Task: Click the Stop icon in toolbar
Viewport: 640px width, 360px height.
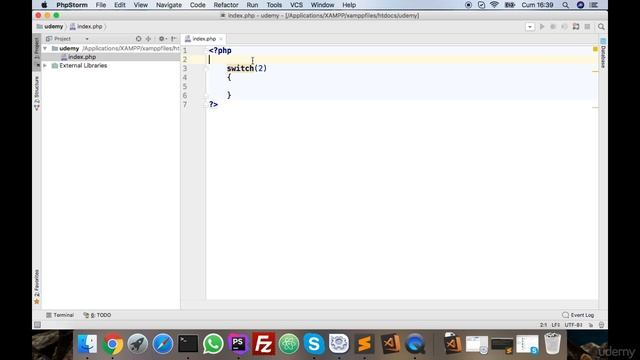Action: click(587, 27)
